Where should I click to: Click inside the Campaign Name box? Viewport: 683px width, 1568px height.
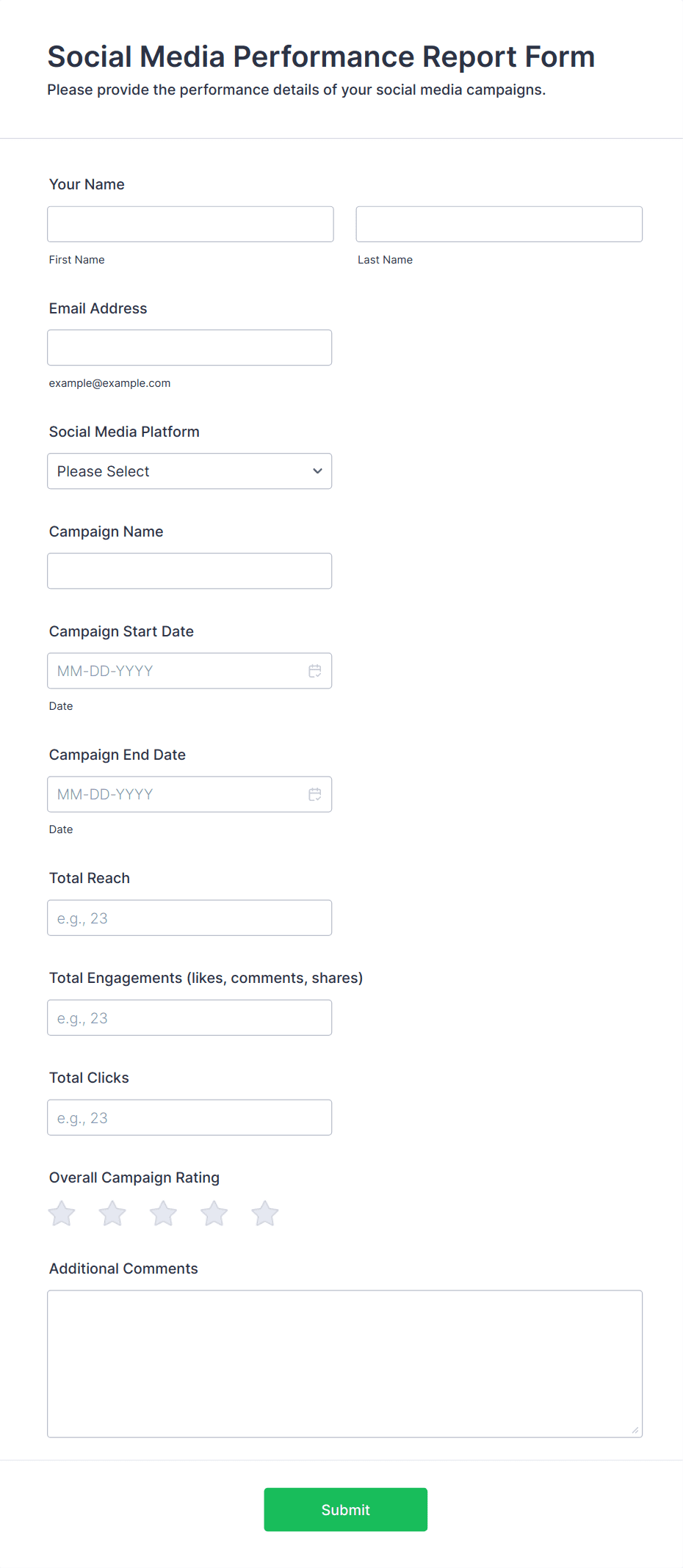coord(189,570)
